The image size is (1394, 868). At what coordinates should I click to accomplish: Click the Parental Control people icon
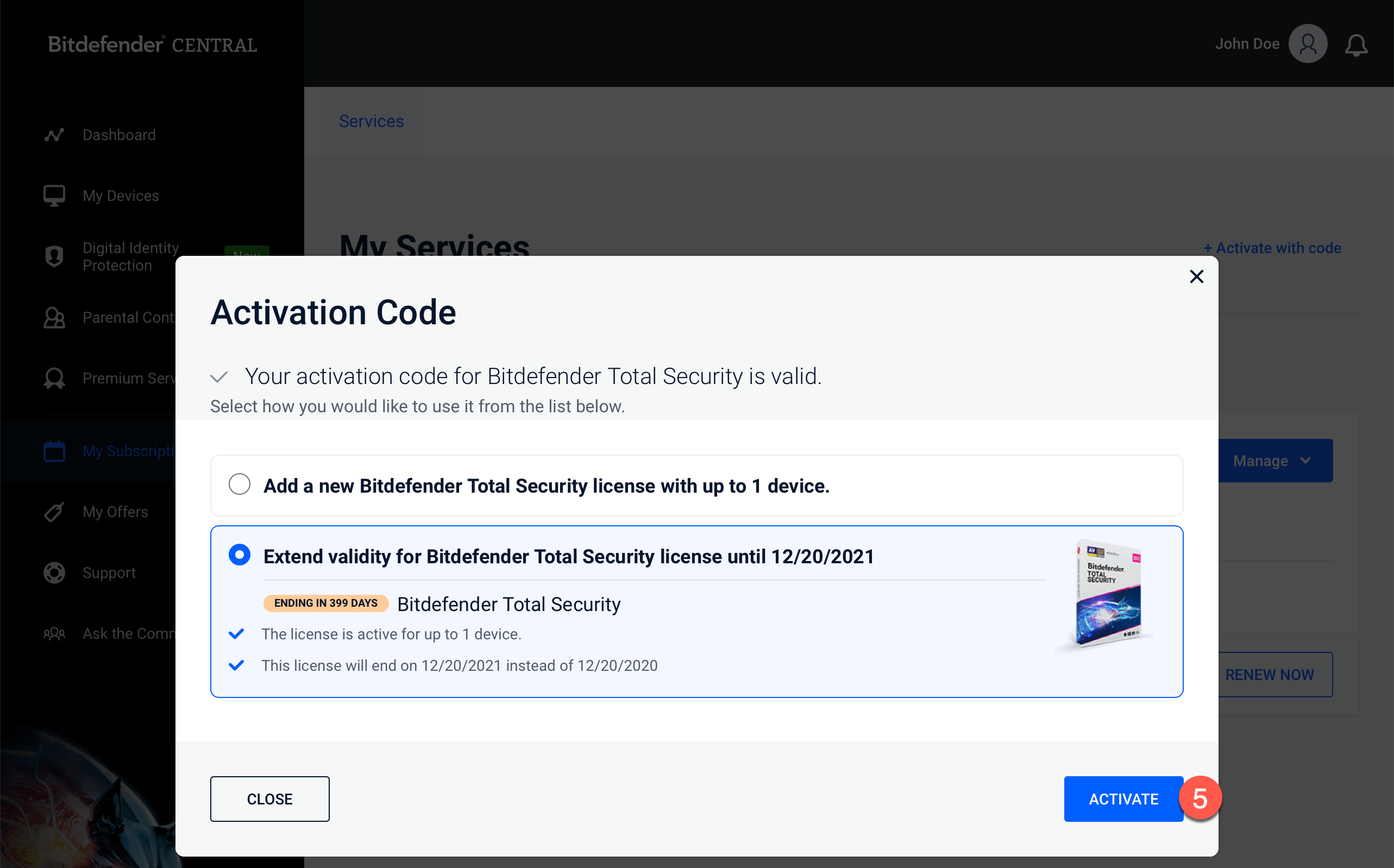[54, 317]
